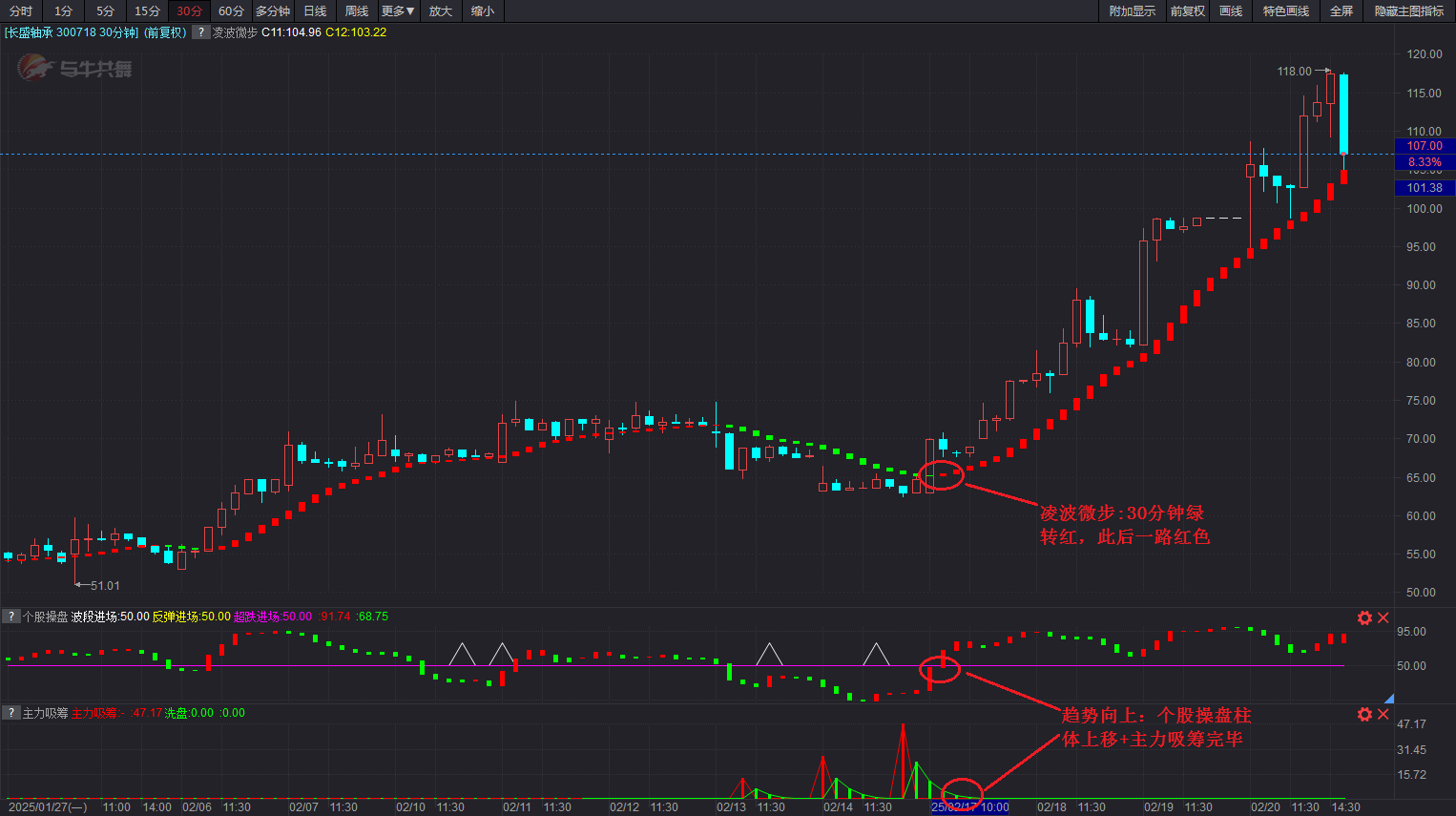
Task: Open settings gear of 个股操盘 panel
Action: click(1364, 617)
